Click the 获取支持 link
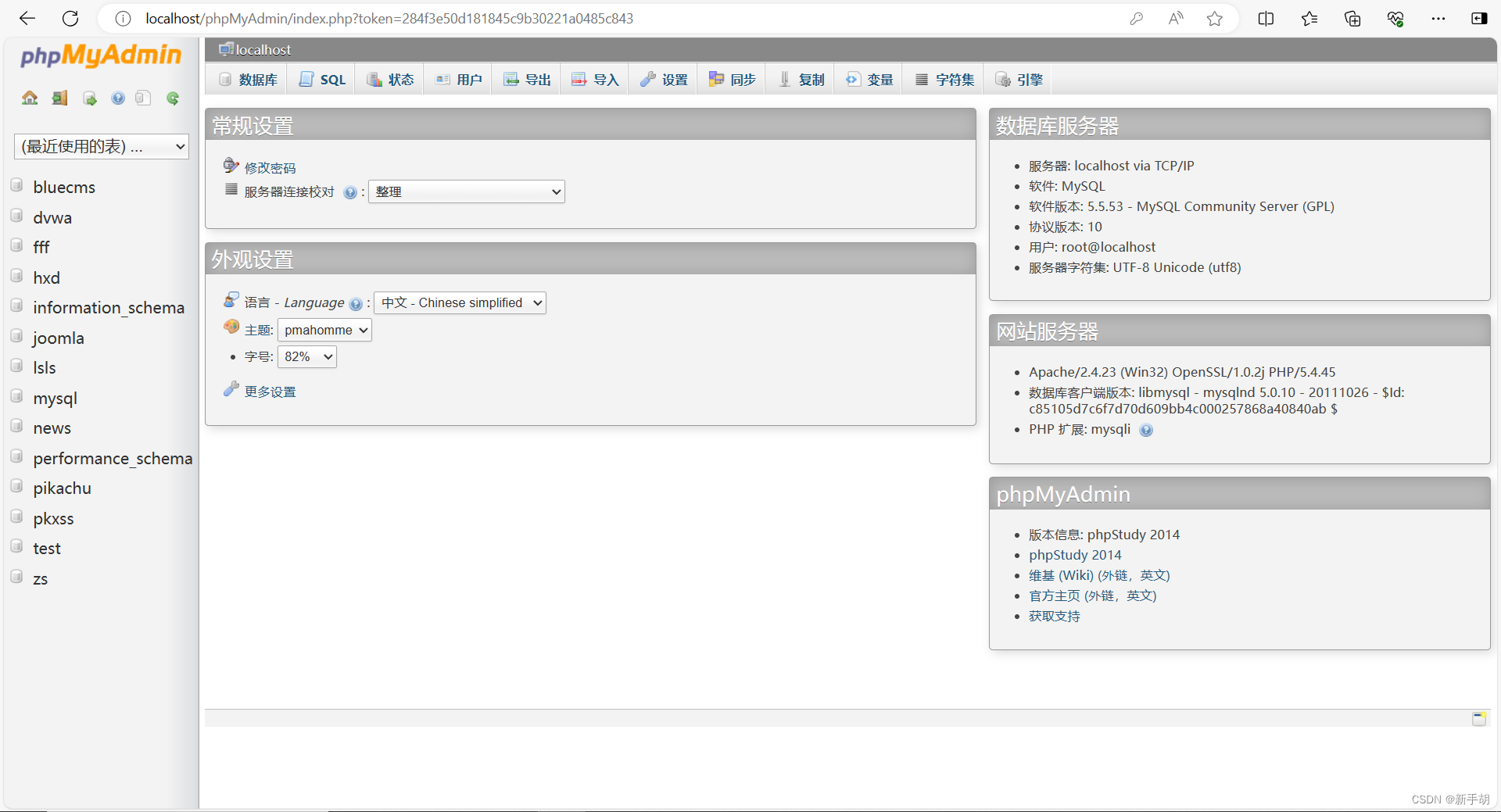Screen dimensions: 1501x812 (x=1054, y=616)
